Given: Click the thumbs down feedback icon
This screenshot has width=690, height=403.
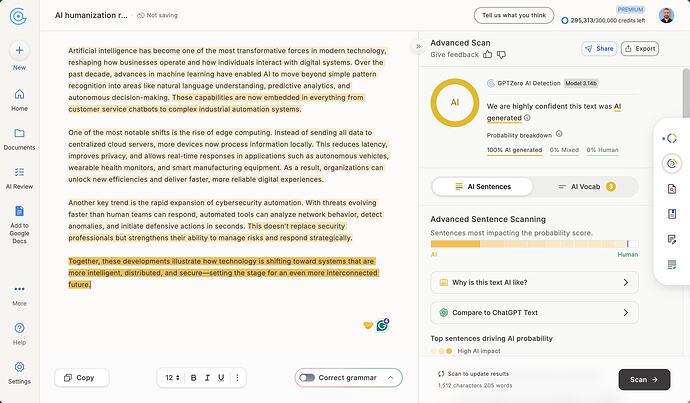Looking at the screenshot, I should tap(501, 55).
